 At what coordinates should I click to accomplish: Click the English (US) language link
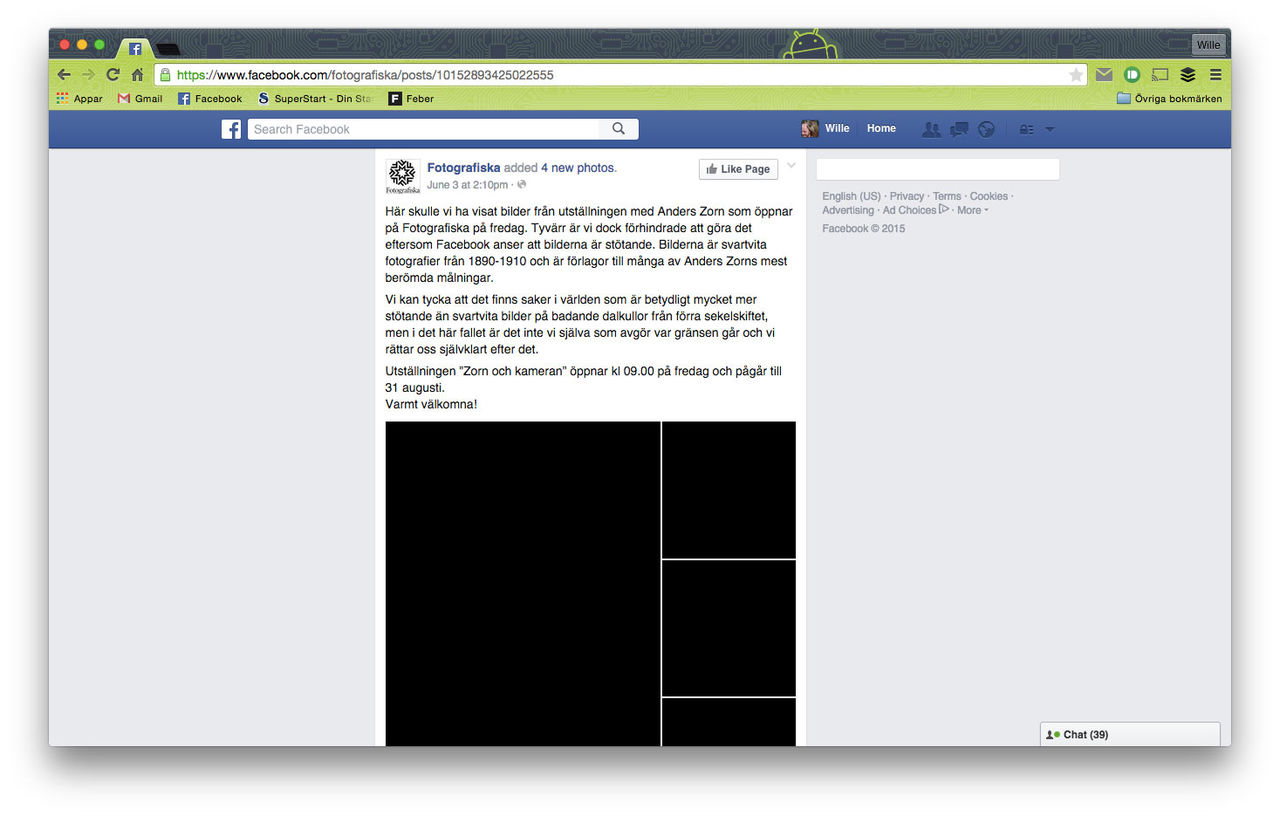(x=851, y=196)
